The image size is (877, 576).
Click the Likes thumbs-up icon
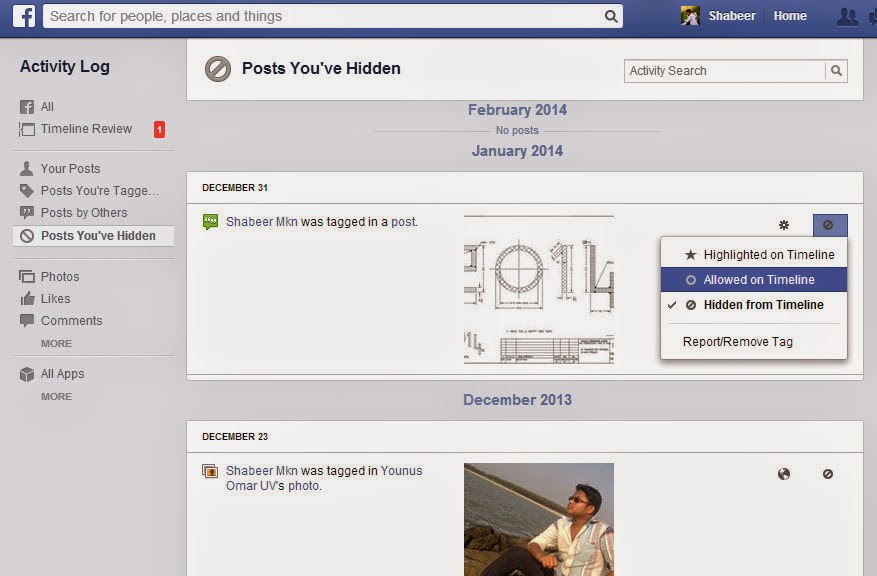[27, 298]
